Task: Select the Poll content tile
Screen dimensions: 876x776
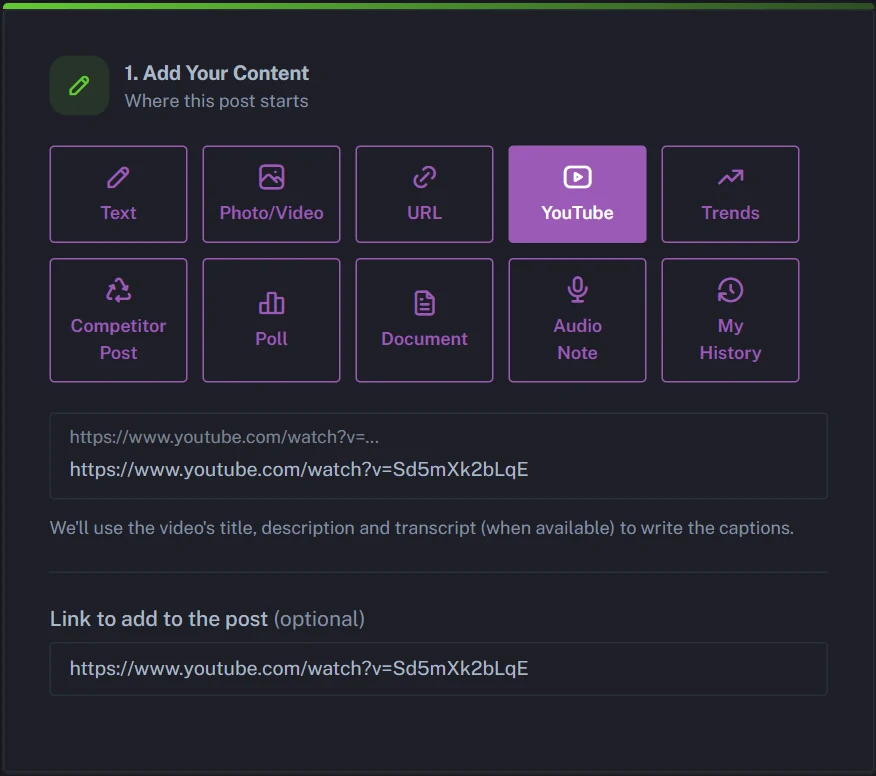Action: click(272, 320)
